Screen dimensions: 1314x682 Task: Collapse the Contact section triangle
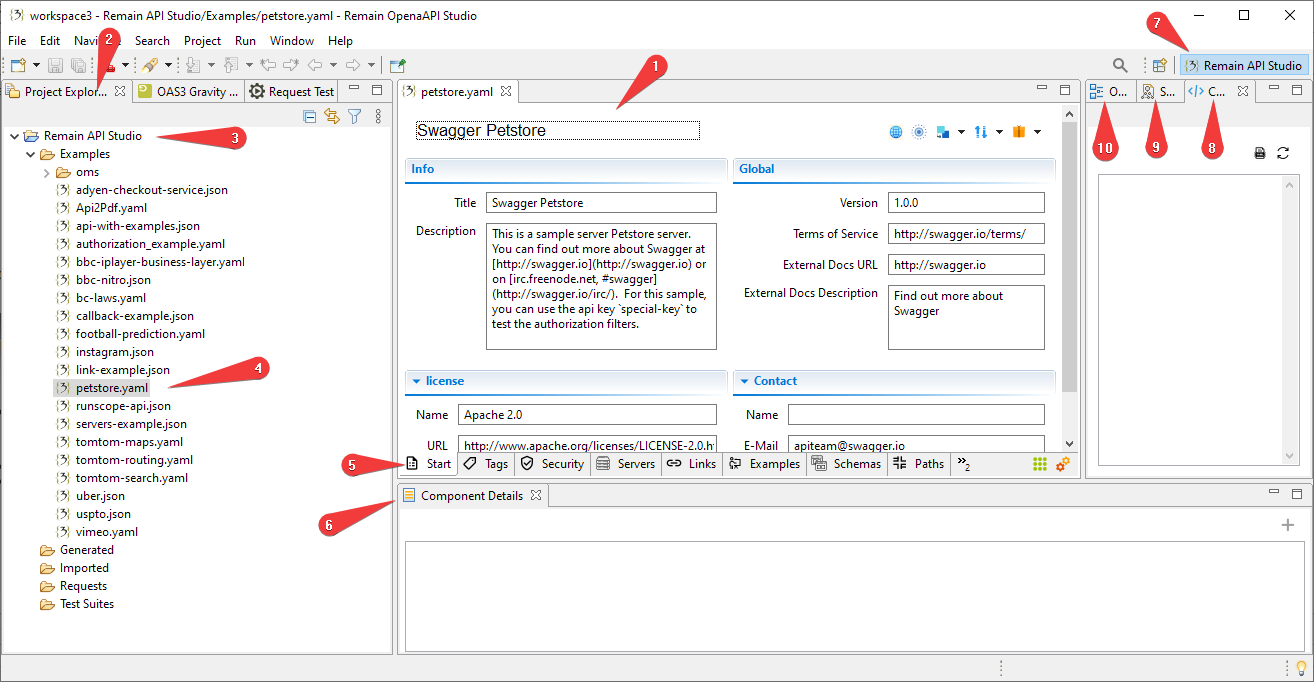pyautogui.click(x=744, y=381)
